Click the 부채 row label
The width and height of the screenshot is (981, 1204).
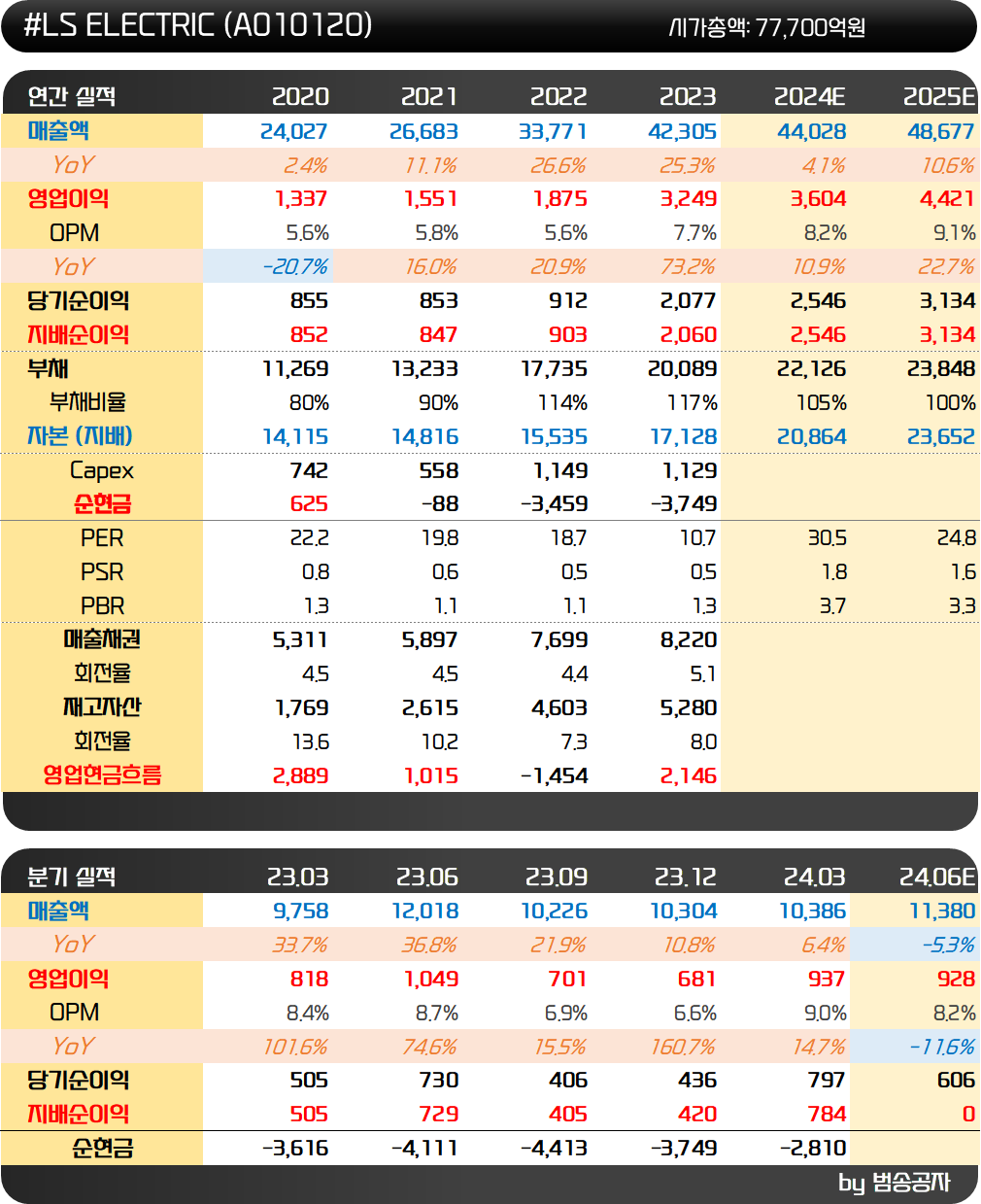point(48,368)
